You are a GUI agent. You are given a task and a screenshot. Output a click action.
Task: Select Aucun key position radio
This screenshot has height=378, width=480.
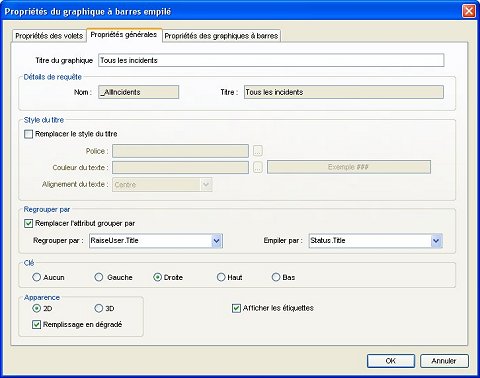[37, 277]
